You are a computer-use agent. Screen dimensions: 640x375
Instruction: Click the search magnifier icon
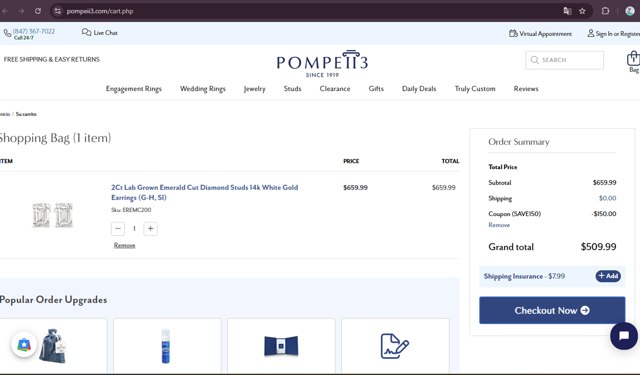[534, 60]
